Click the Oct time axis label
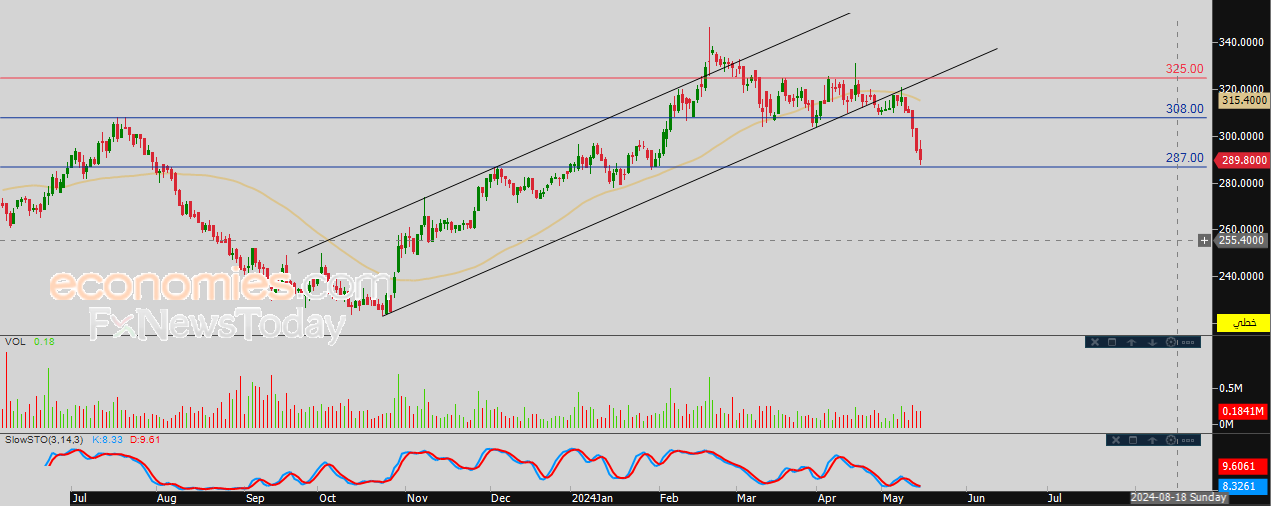Viewport: 1271px width, 506px height. tap(326, 497)
